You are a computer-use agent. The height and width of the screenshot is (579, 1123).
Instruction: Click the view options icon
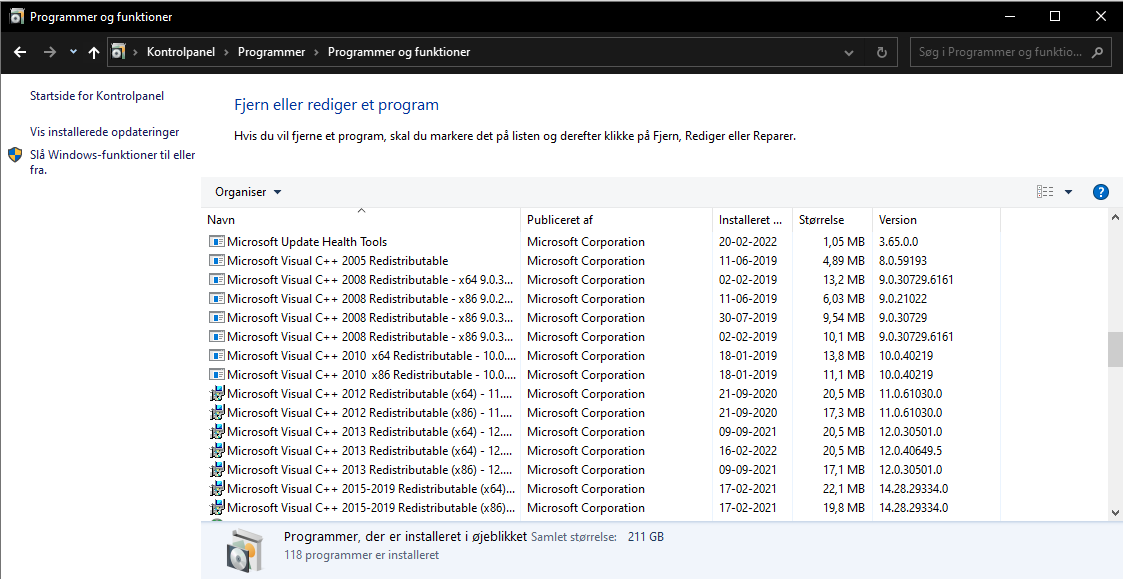[x=1045, y=192]
